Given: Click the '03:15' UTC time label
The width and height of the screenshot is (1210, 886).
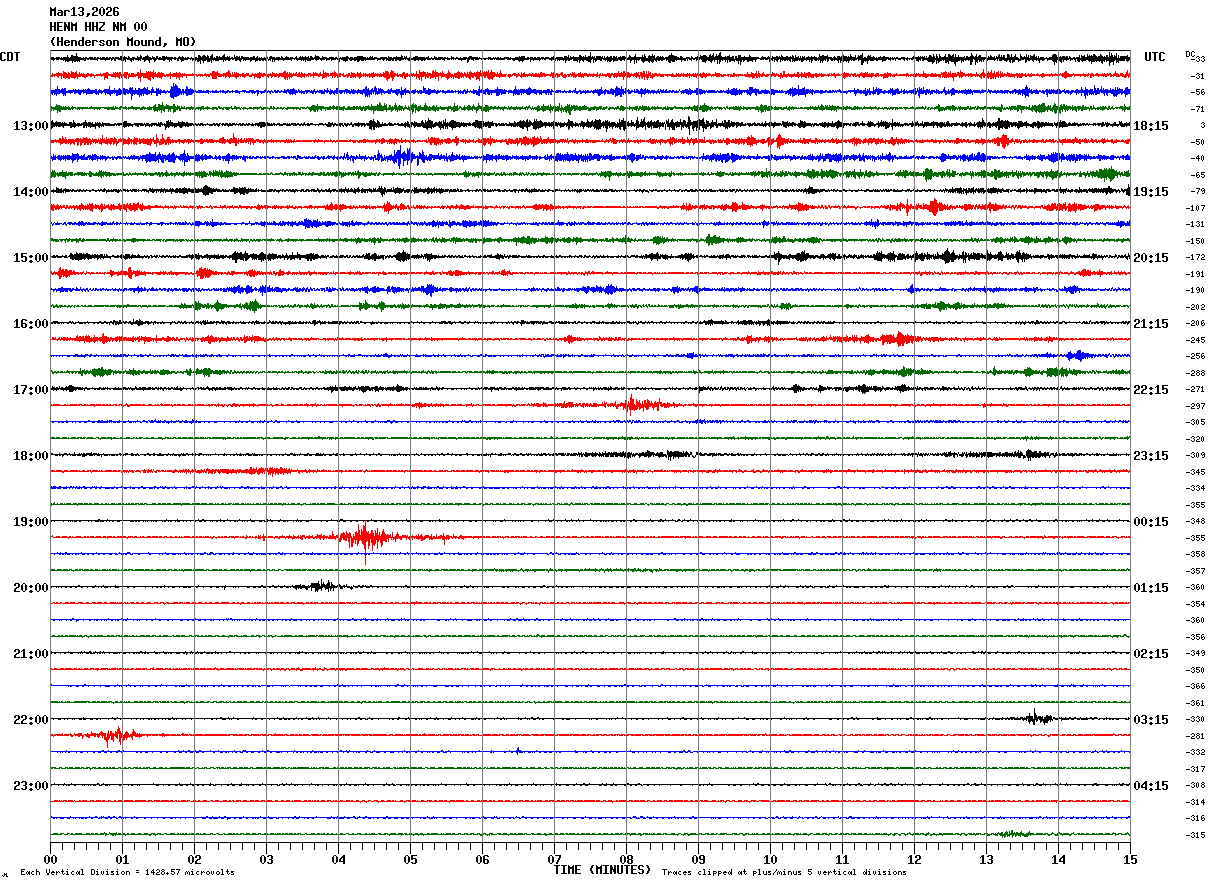Looking at the screenshot, I should pyautogui.click(x=1151, y=720).
